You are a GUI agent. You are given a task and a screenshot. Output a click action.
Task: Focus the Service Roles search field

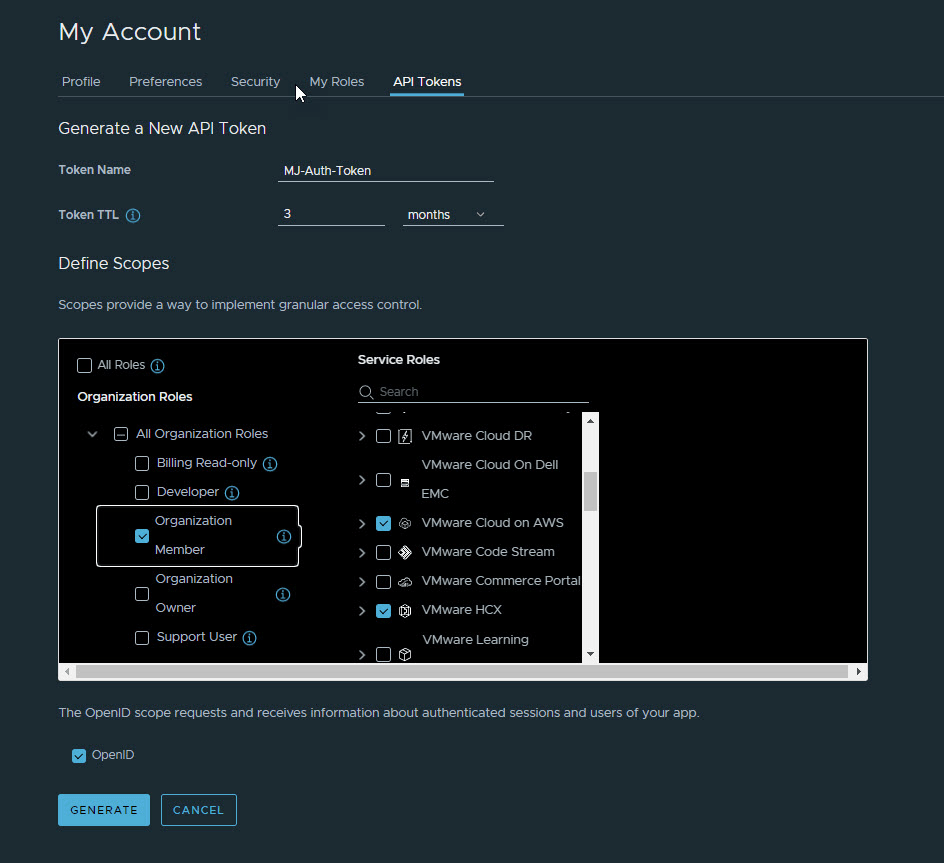[x=473, y=392]
